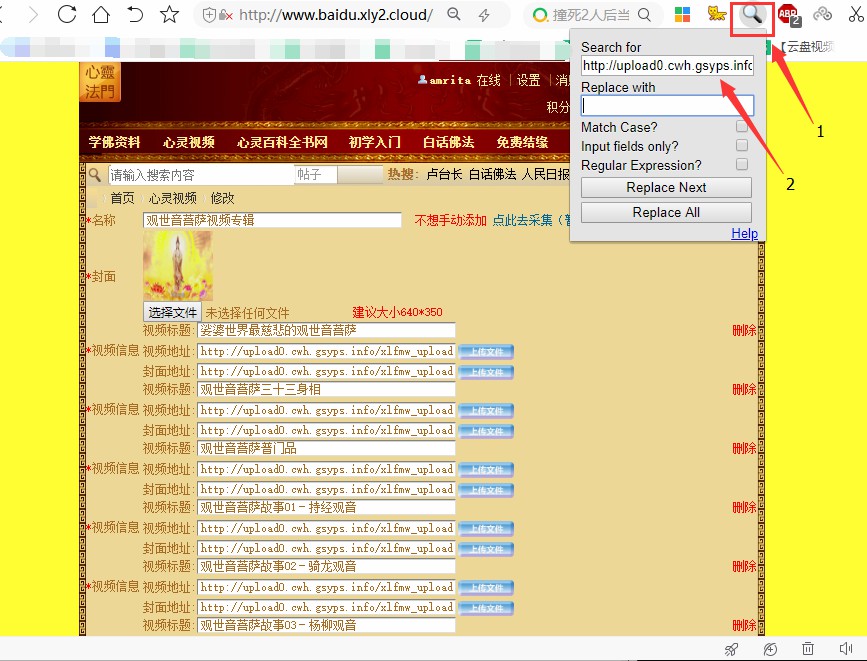867x661 pixels.
Task: Click the scissors screenshot icon
Action: pos(856,14)
